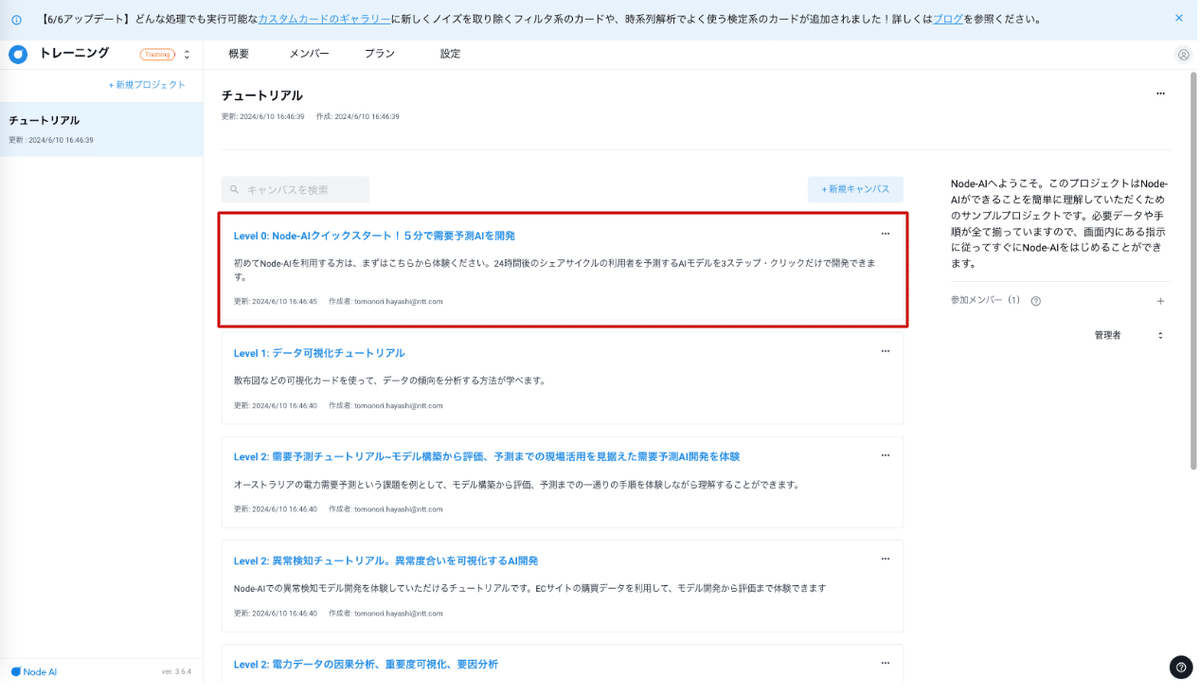Click the vertical page scrollbar

pos(1194,270)
